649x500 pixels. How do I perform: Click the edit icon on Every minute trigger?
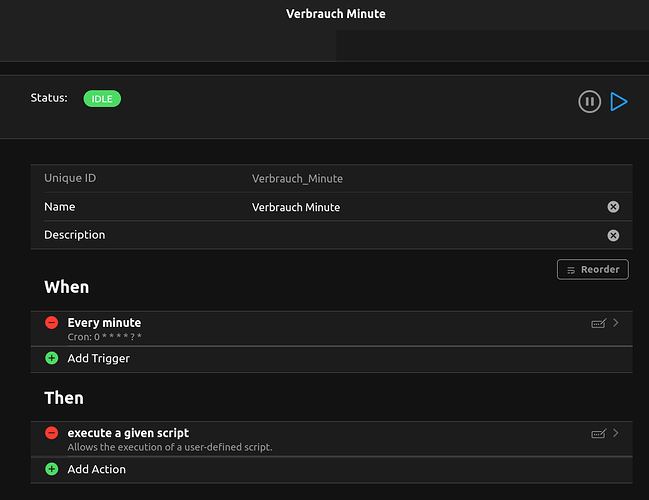point(598,323)
